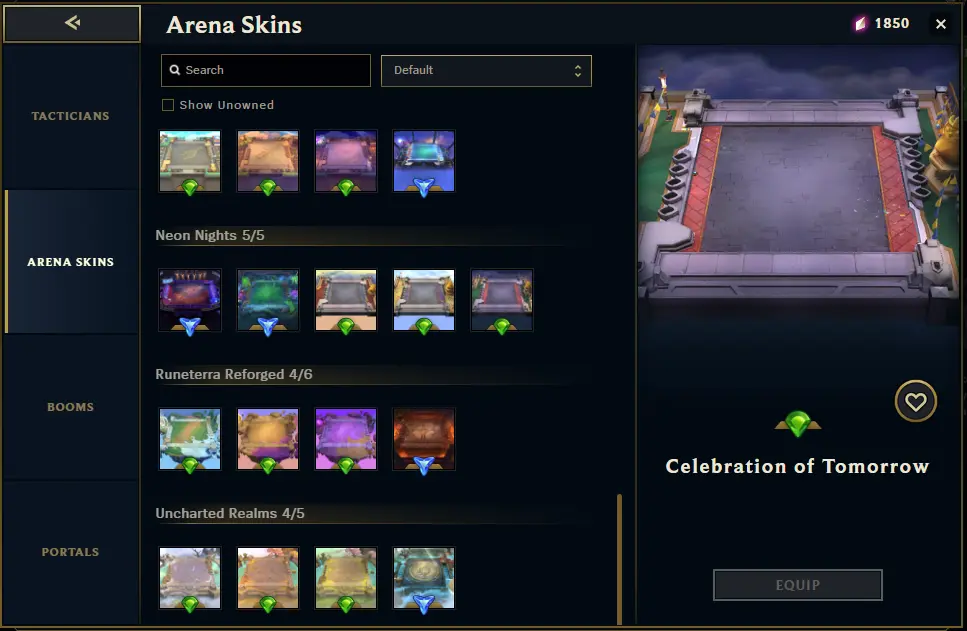The height and width of the screenshot is (631, 967).
Task: Choose the blue glowing arena in top row
Action: click(424, 161)
